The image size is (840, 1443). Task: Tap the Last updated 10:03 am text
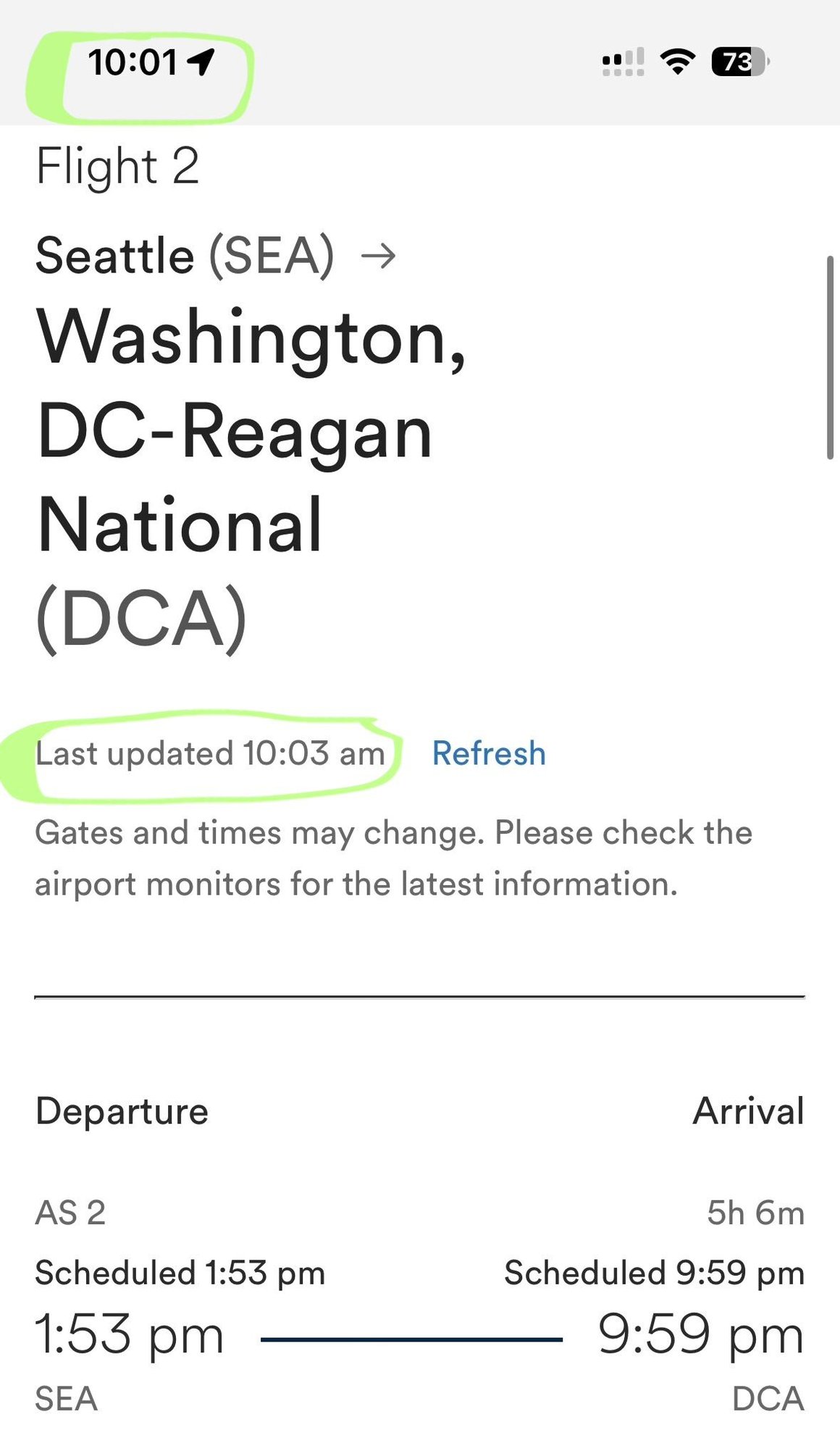tap(210, 753)
